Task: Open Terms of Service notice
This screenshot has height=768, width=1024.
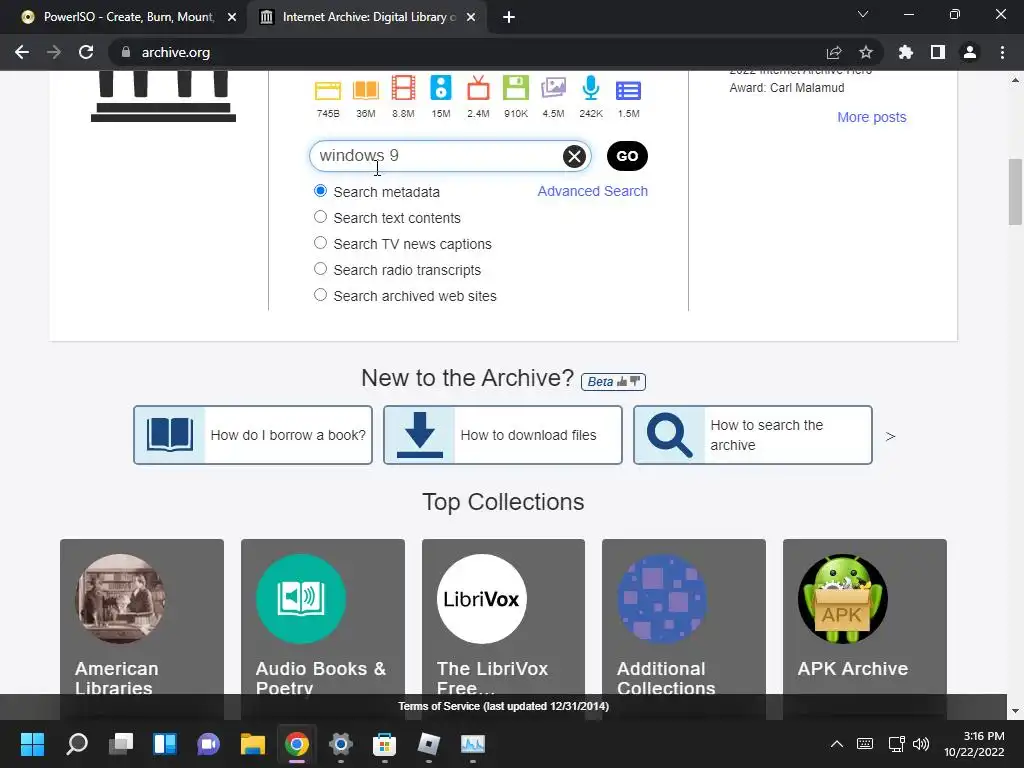Action: (x=504, y=707)
